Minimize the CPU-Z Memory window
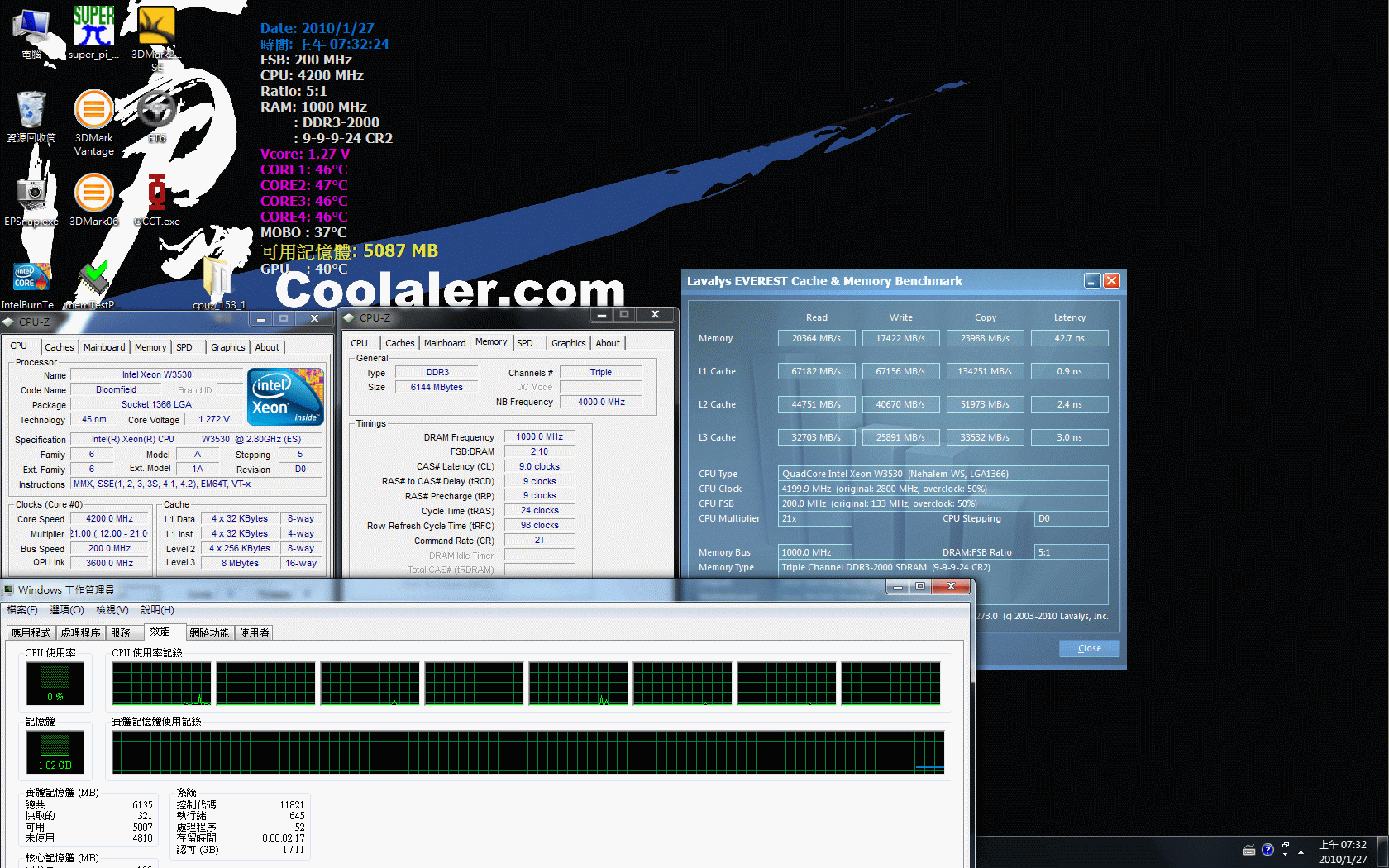This screenshot has height=868, width=1389. (x=602, y=315)
